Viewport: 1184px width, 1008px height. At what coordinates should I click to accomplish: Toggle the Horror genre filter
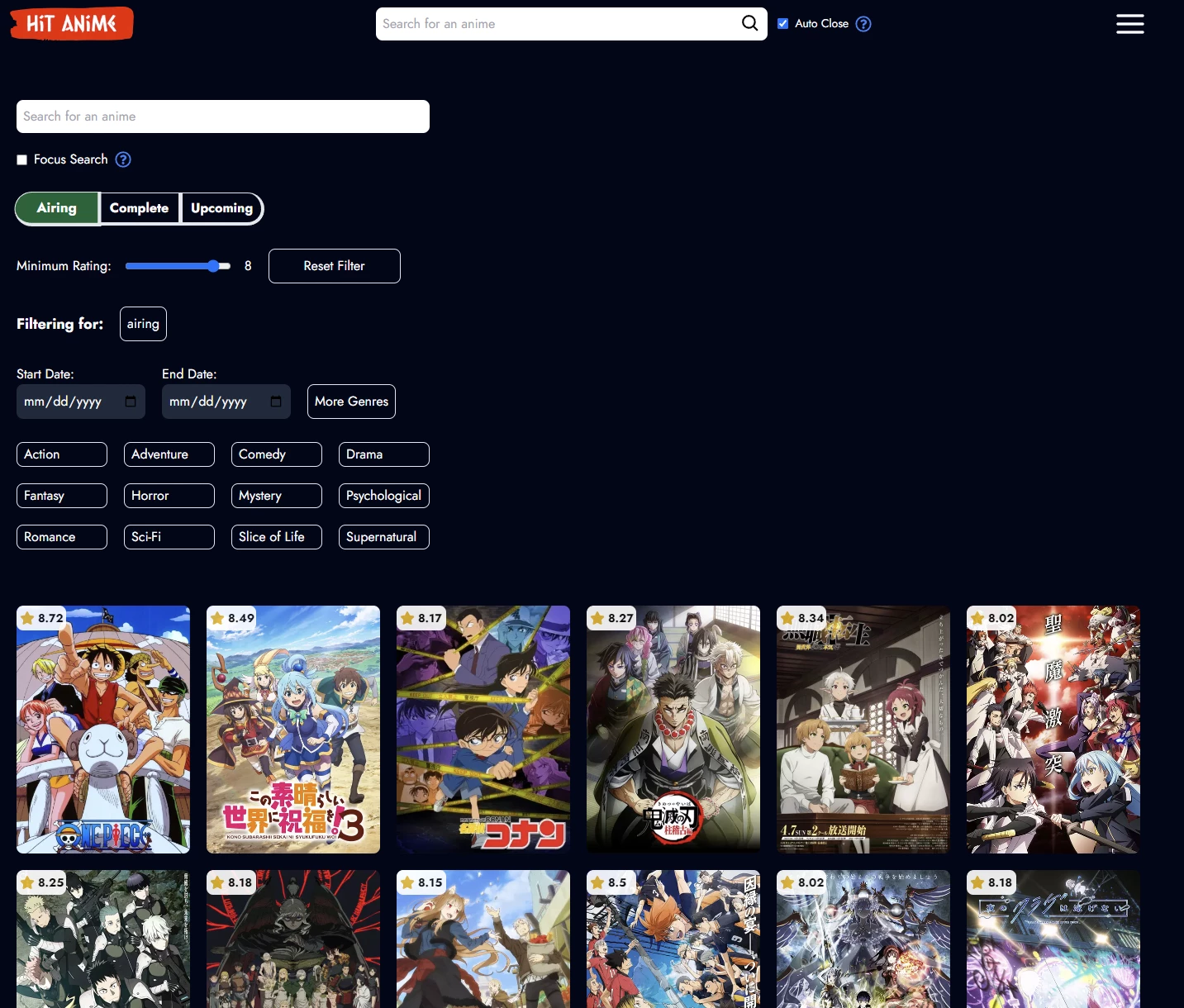click(169, 496)
